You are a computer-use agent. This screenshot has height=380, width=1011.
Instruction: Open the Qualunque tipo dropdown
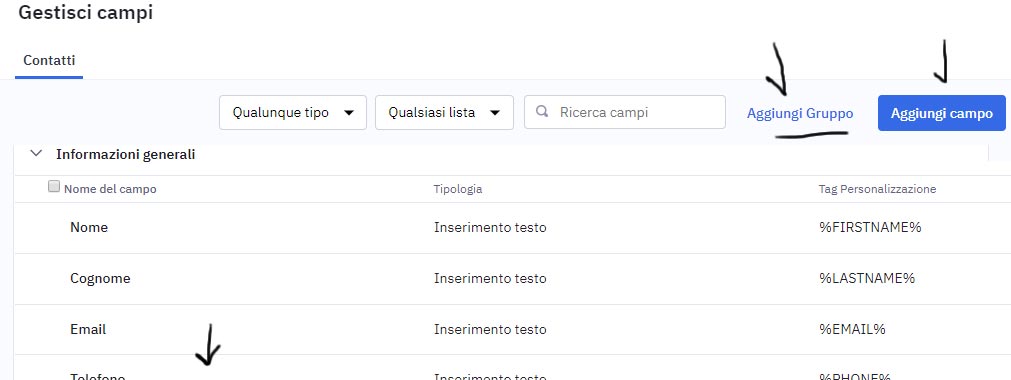[293, 112]
